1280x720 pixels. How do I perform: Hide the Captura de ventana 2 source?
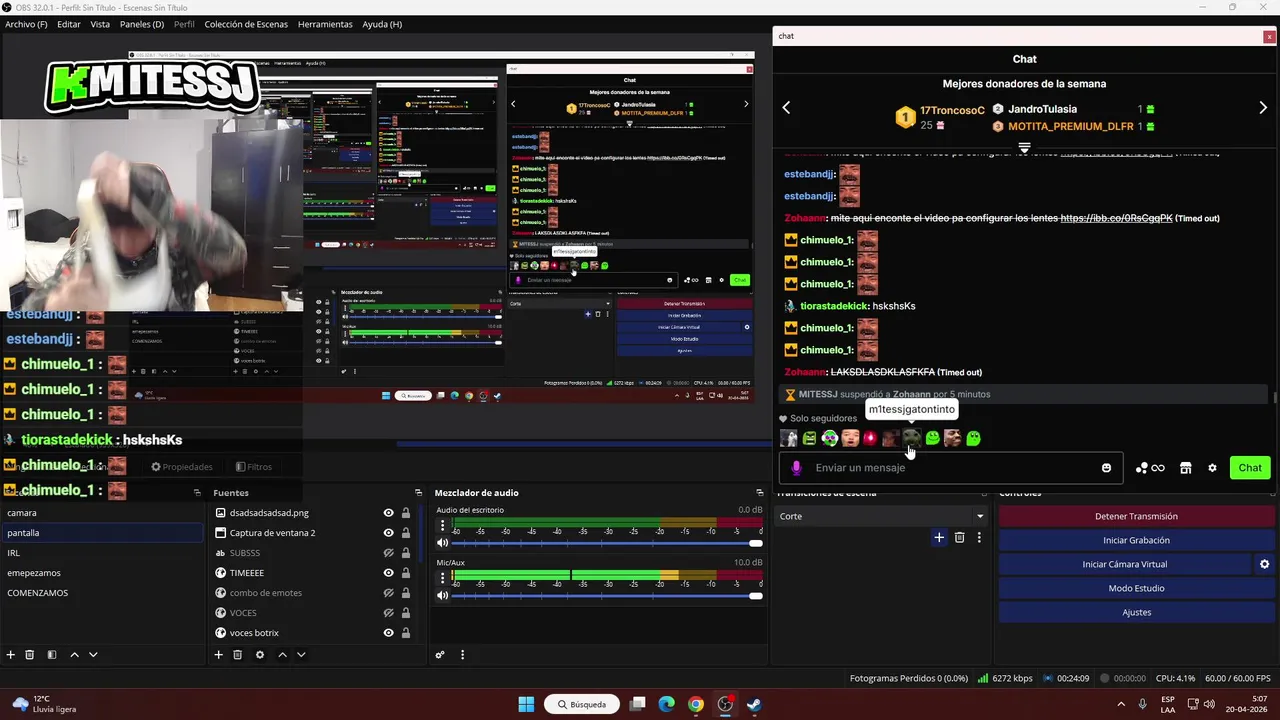pos(388,533)
